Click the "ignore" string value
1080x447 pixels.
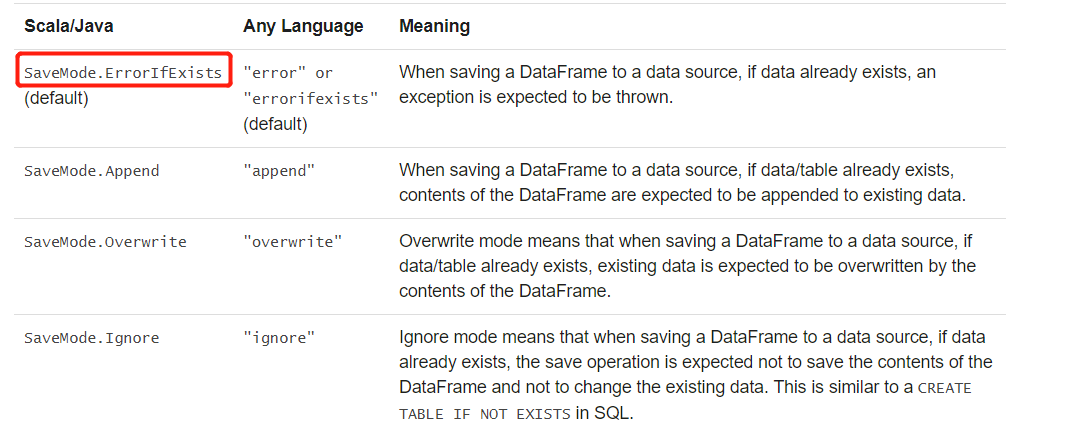coord(279,338)
